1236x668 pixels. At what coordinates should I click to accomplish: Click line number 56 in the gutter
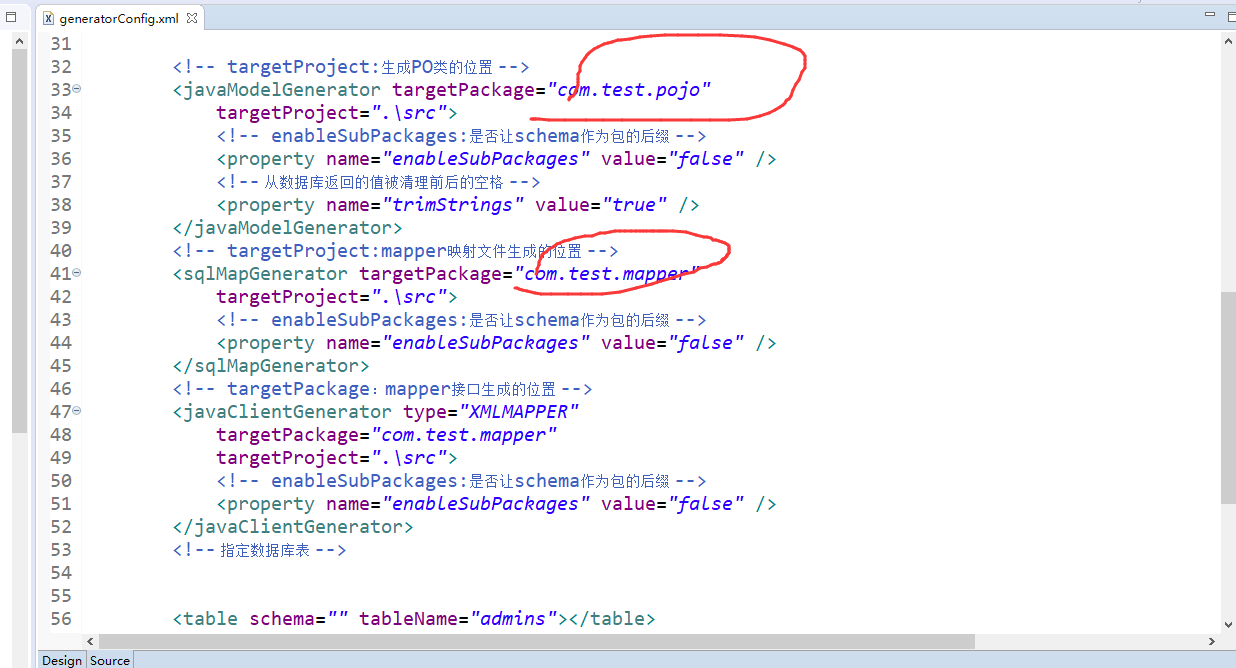(x=60, y=619)
